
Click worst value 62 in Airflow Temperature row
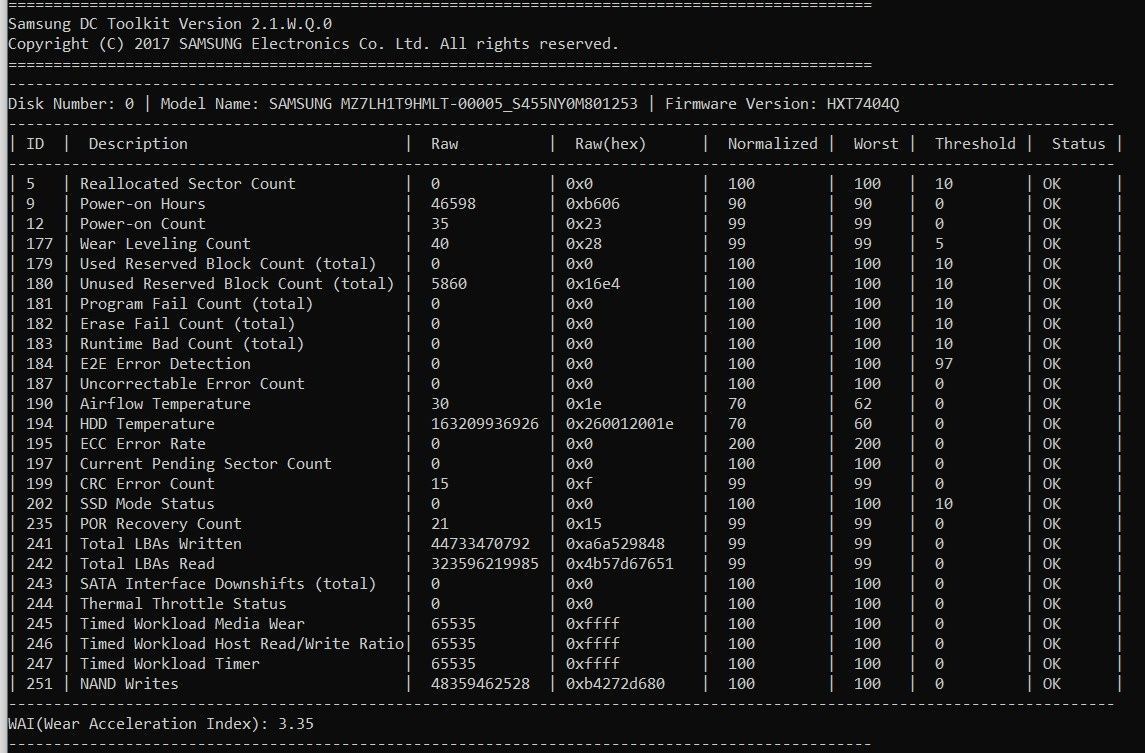862,404
